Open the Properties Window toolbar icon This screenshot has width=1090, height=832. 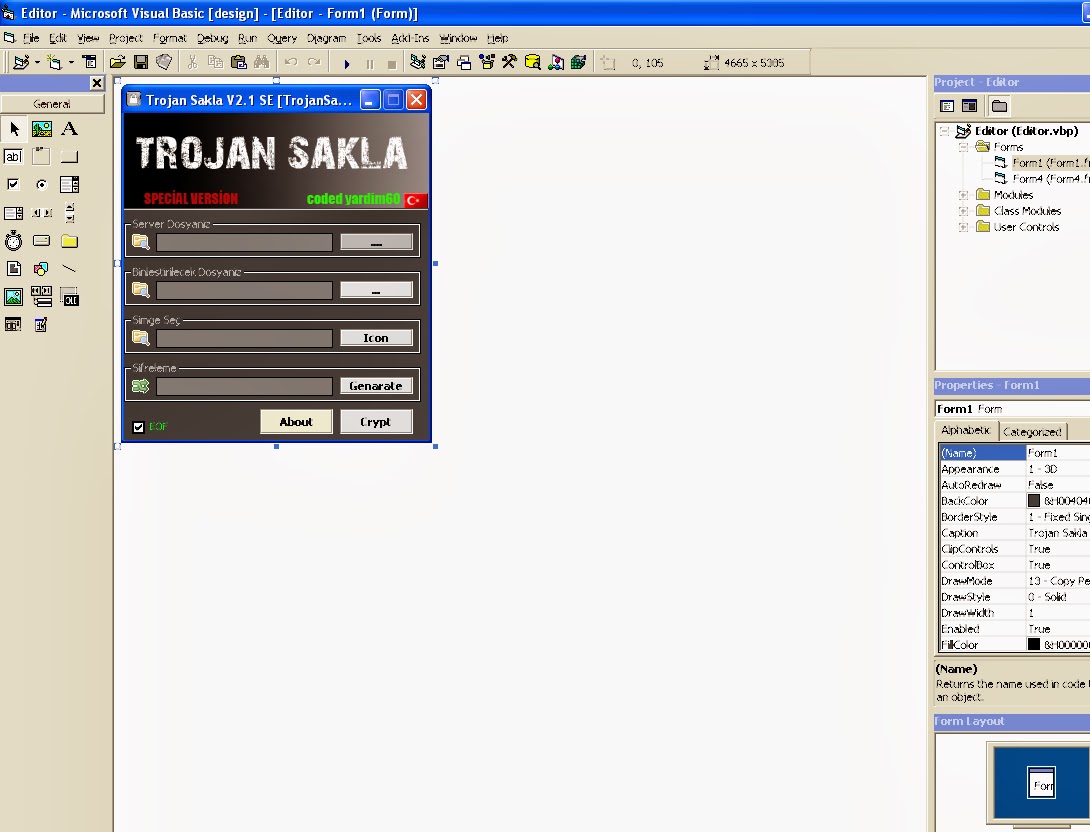tap(441, 63)
